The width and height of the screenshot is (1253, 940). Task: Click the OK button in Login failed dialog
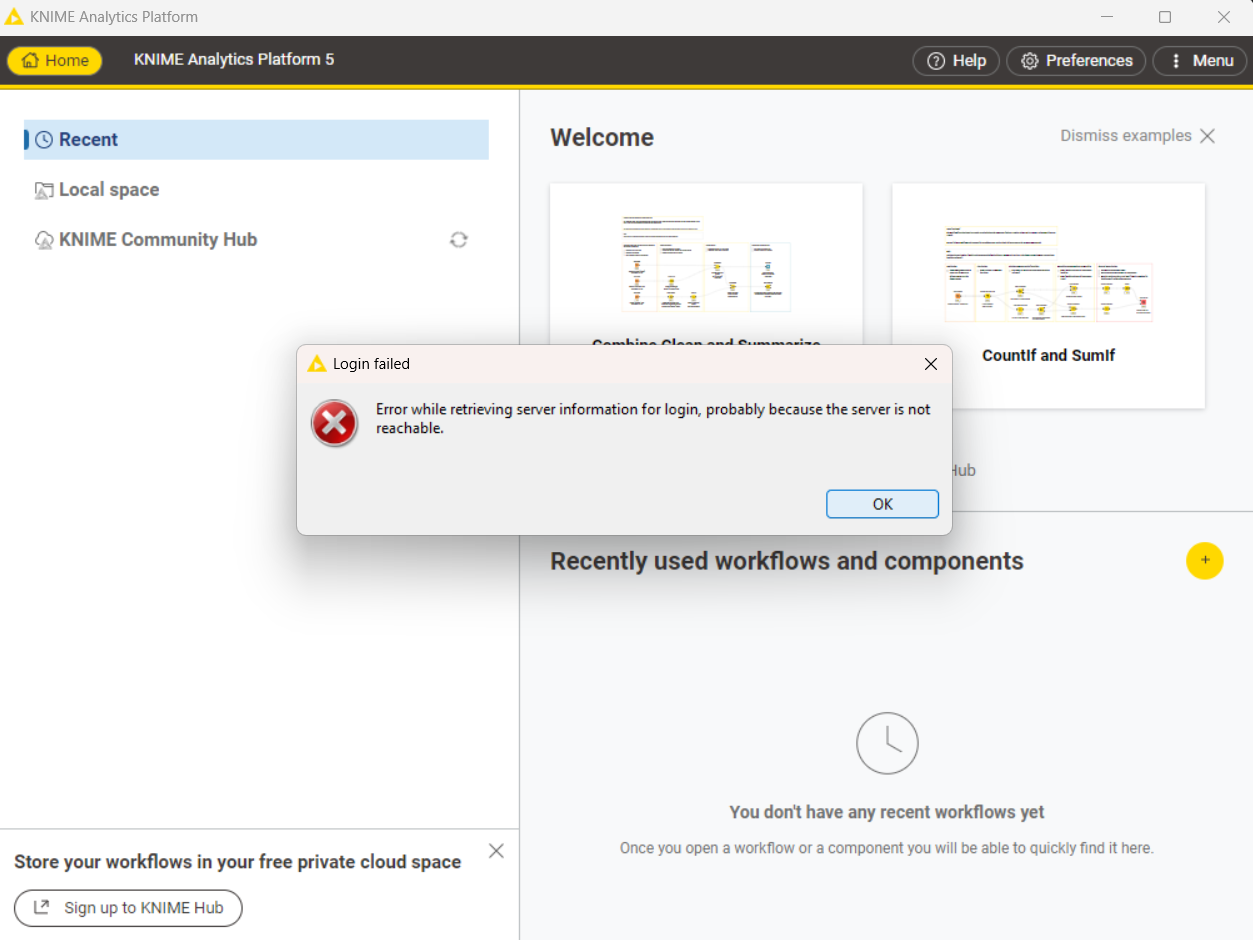[x=882, y=504]
